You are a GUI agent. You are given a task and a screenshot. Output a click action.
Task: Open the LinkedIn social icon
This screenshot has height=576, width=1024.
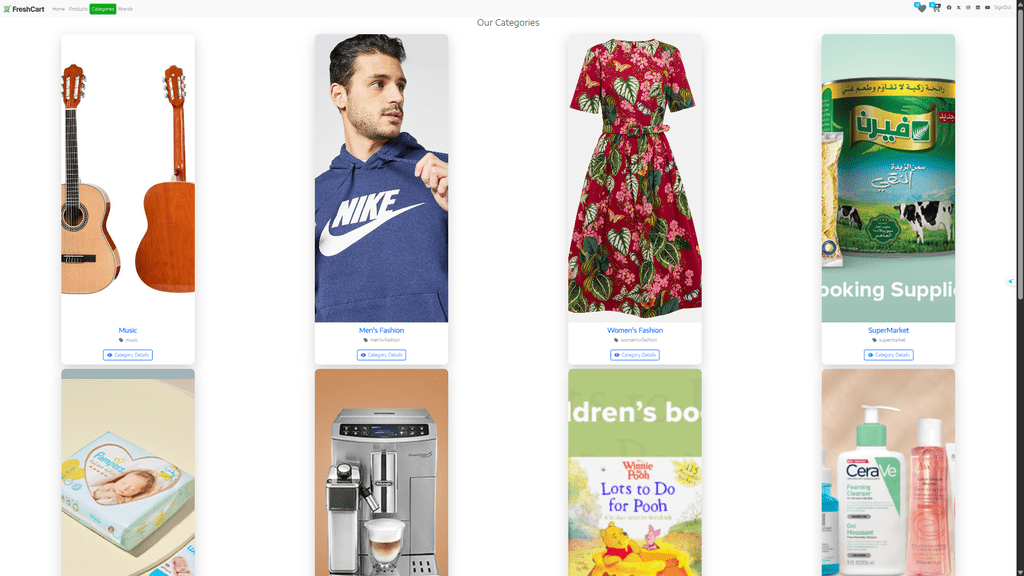(978, 8)
